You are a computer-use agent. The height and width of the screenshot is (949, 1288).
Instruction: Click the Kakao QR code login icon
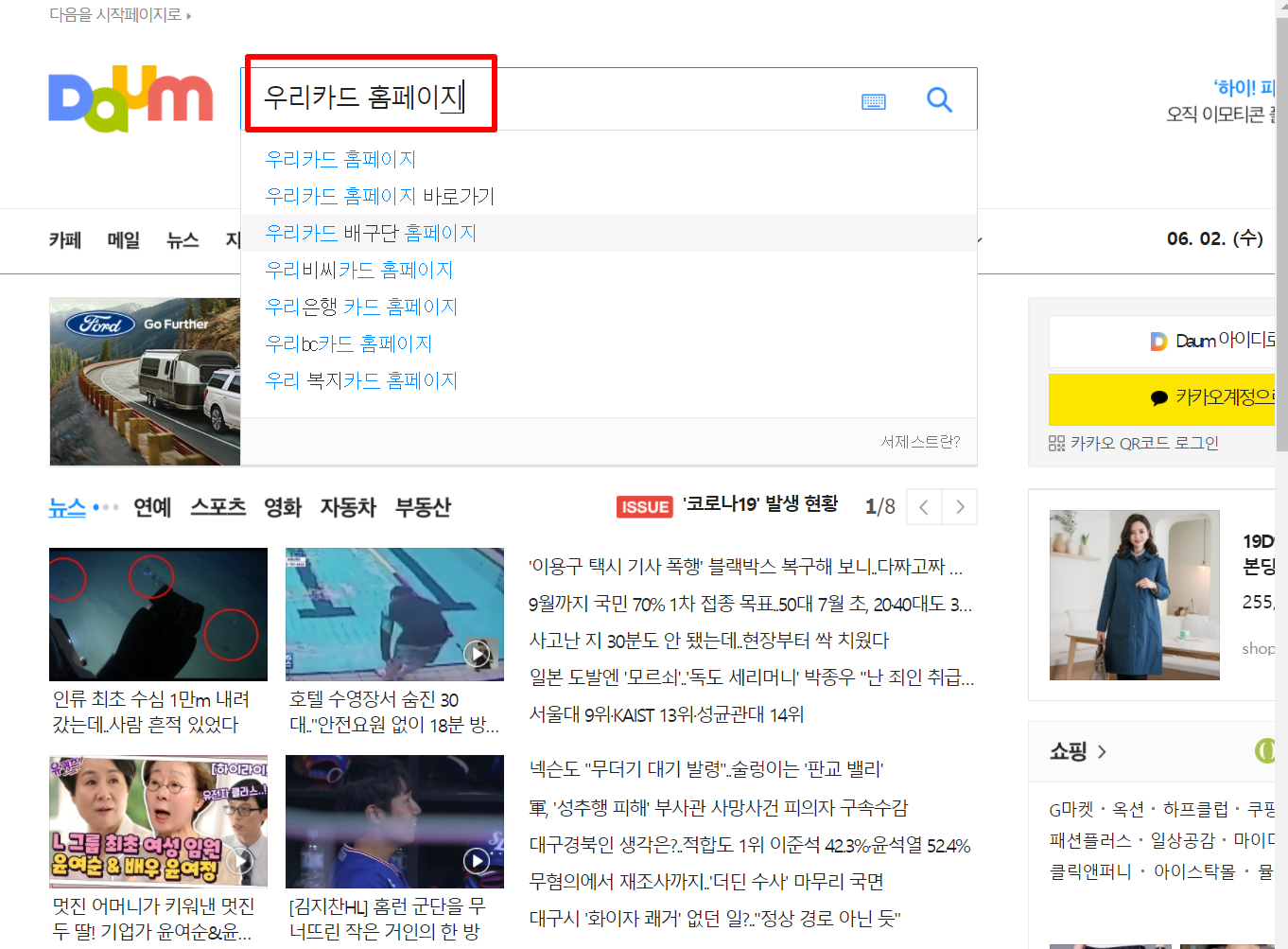1056,443
